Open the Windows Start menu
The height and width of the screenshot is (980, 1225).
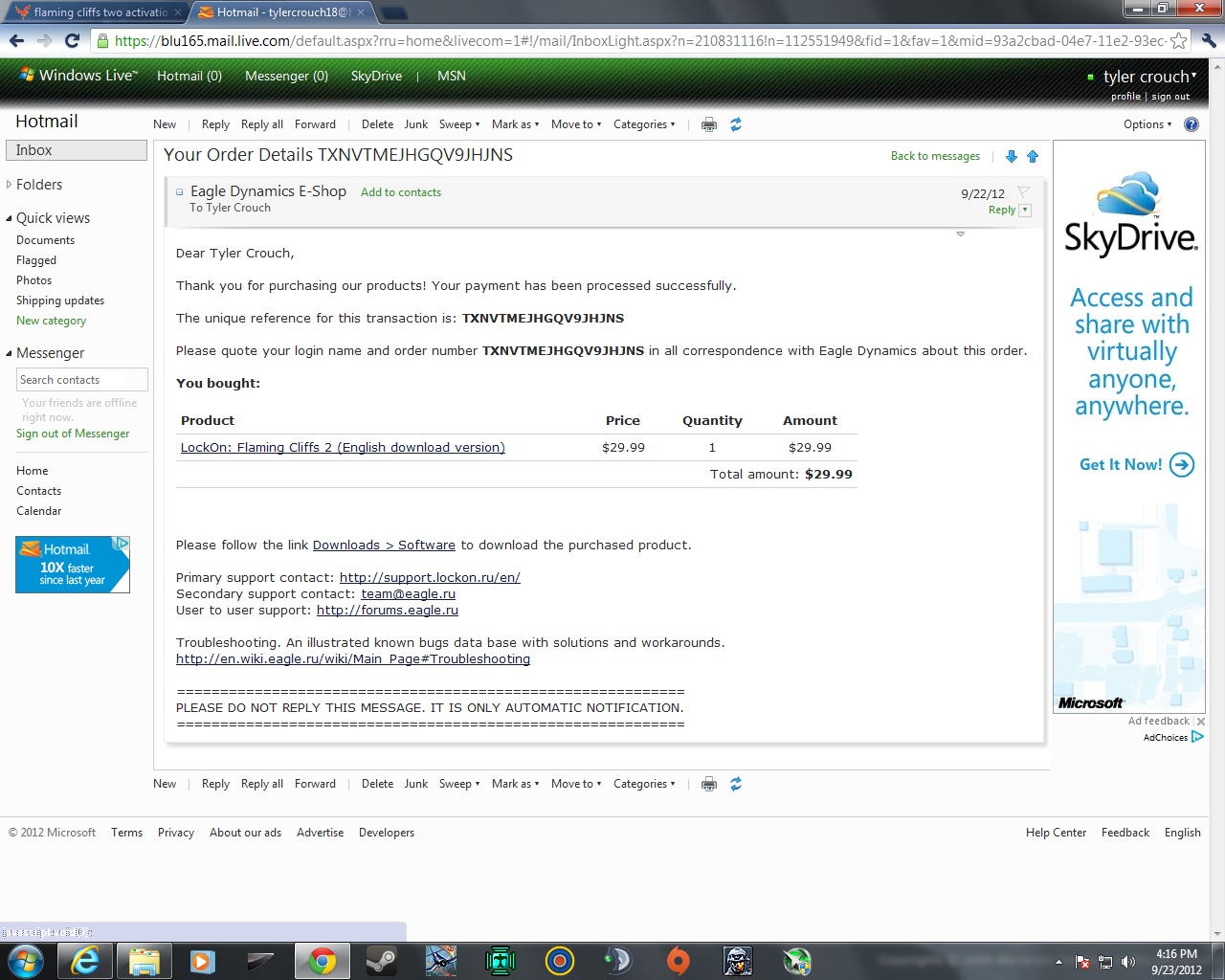pos(25,961)
